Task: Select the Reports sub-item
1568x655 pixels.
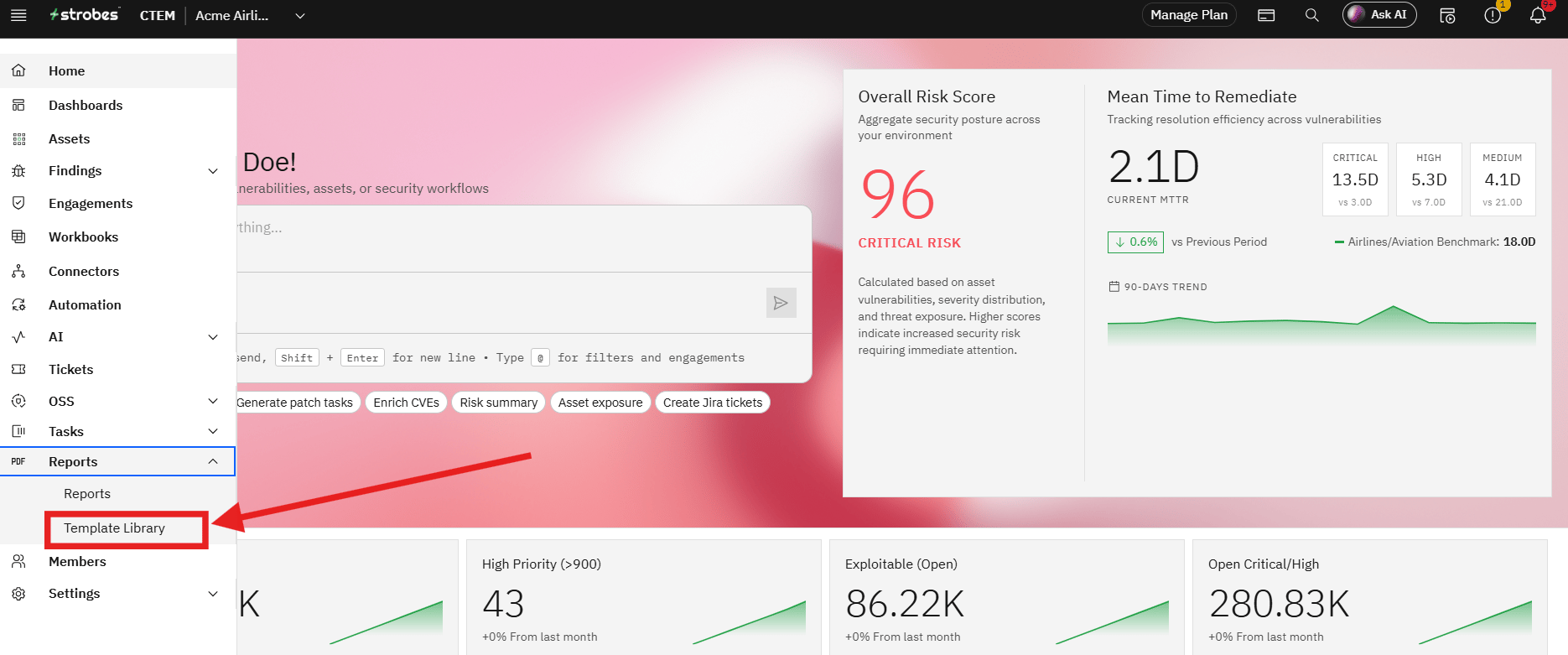Action: tap(87, 494)
